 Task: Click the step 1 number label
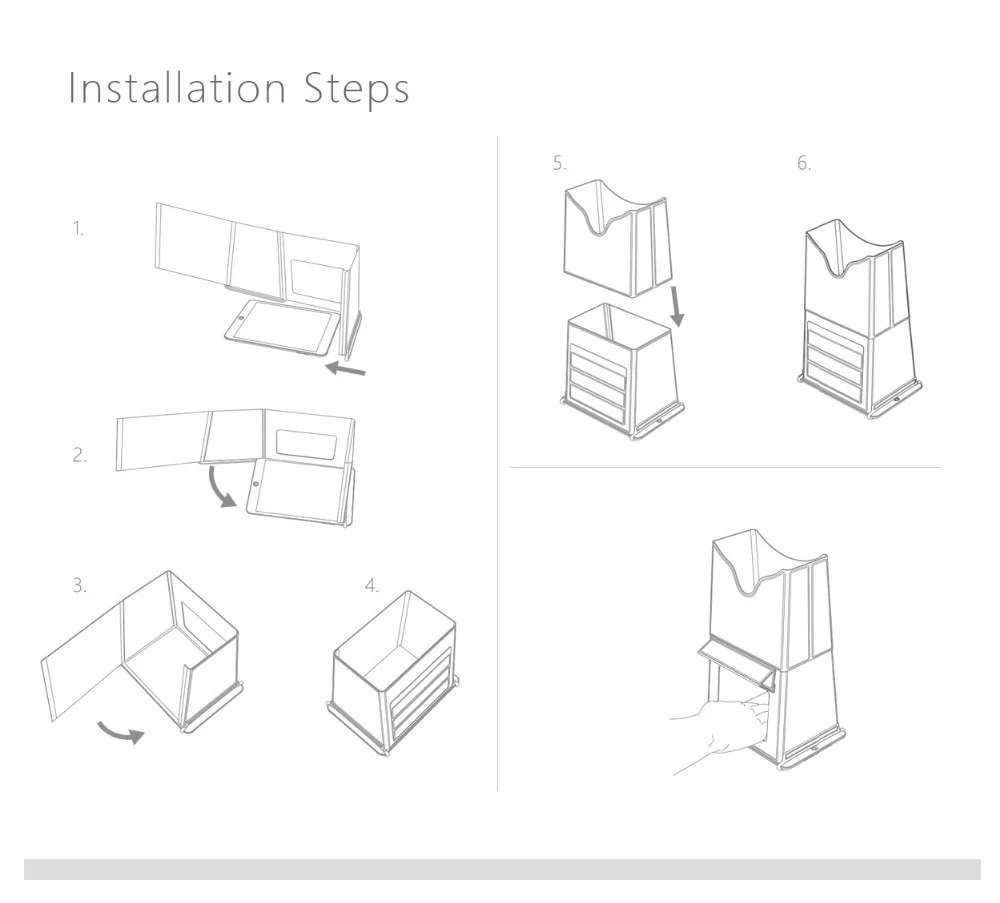click(x=78, y=229)
